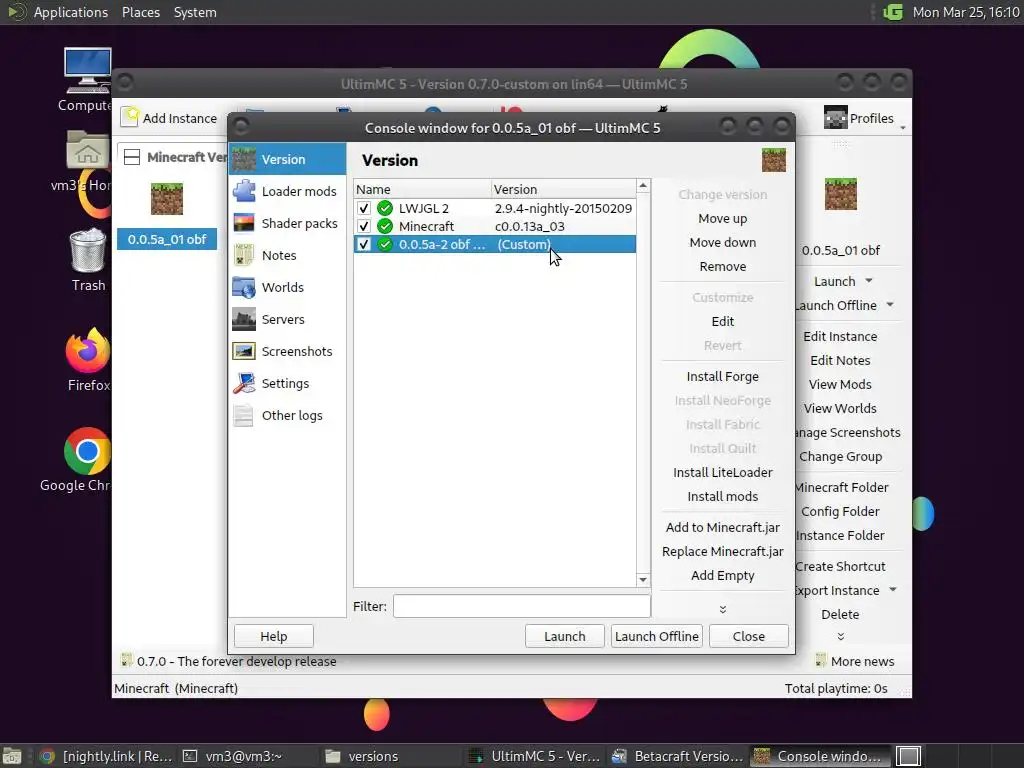Click Firefox desktop icon
This screenshot has height=768, width=1024.
click(x=88, y=360)
